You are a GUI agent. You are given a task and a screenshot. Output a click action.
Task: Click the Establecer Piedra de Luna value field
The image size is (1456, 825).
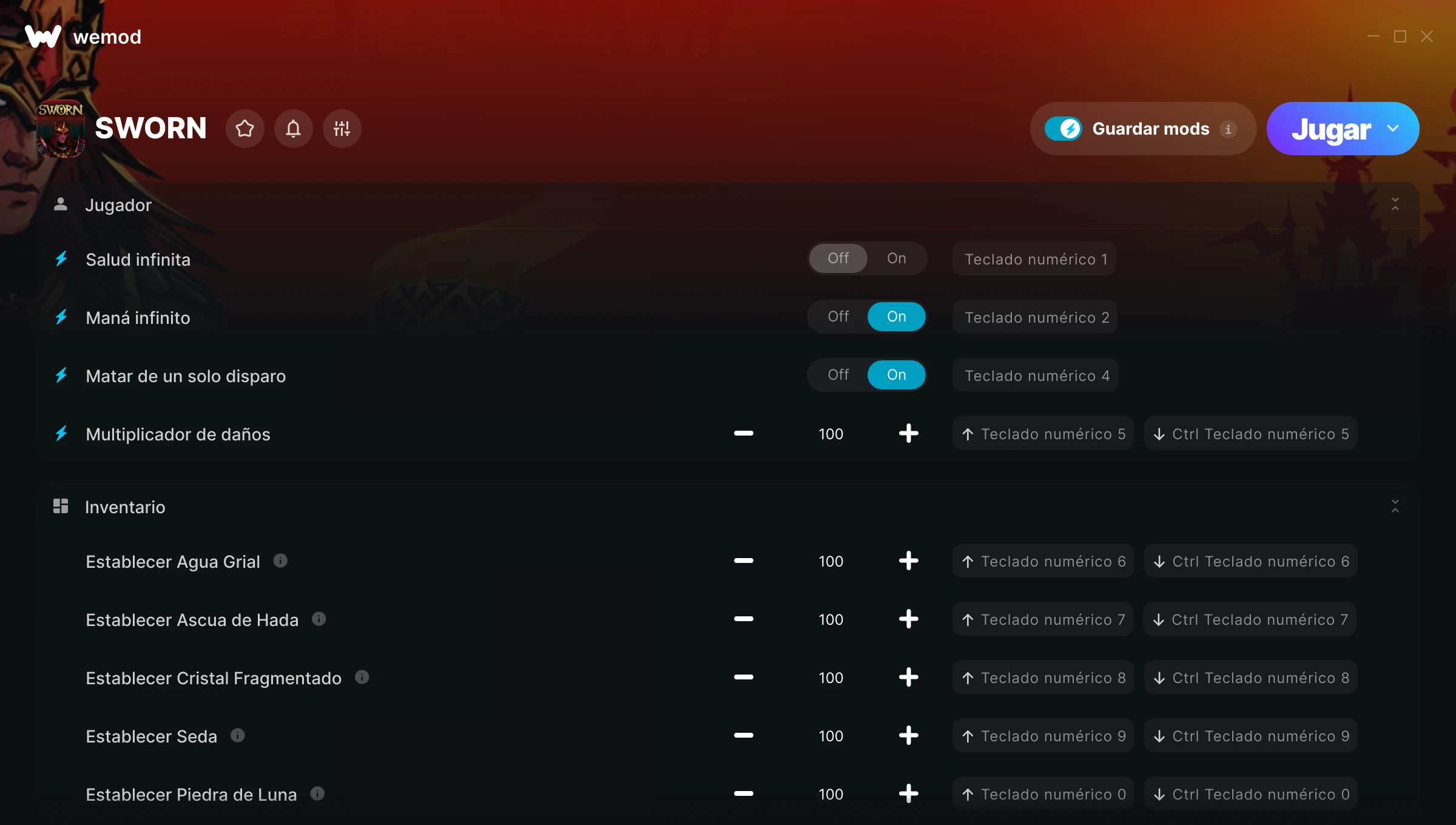(x=831, y=794)
